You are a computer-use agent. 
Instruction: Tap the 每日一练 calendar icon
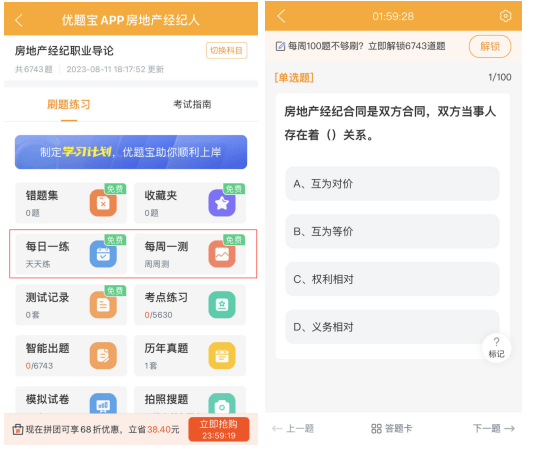point(103,254)
